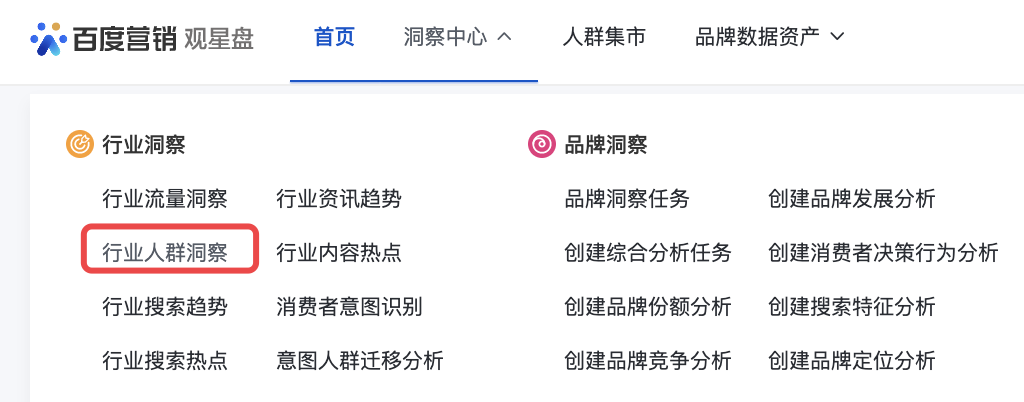Select 行业人群洞察 menu entry
This screenshot has width=1024, height=402.
tap(165, 253)
